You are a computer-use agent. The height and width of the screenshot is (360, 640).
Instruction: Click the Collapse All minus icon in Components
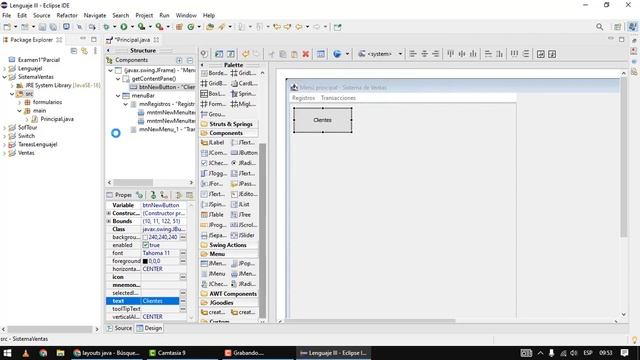(x=190, y=60)
